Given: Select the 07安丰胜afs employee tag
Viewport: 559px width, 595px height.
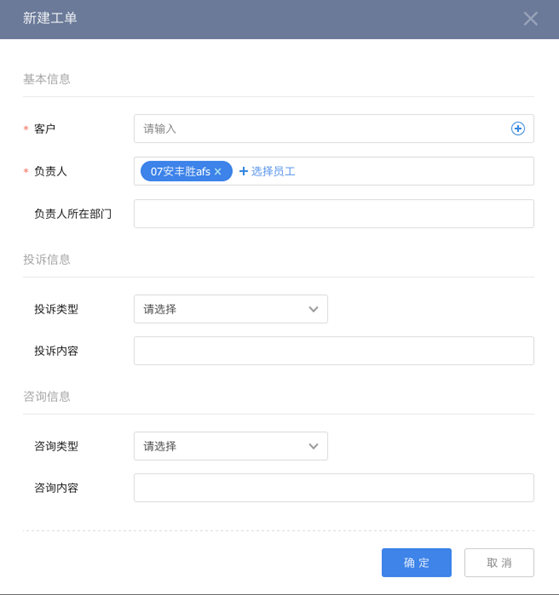Looking at the screenshot, I should [180, 172].
